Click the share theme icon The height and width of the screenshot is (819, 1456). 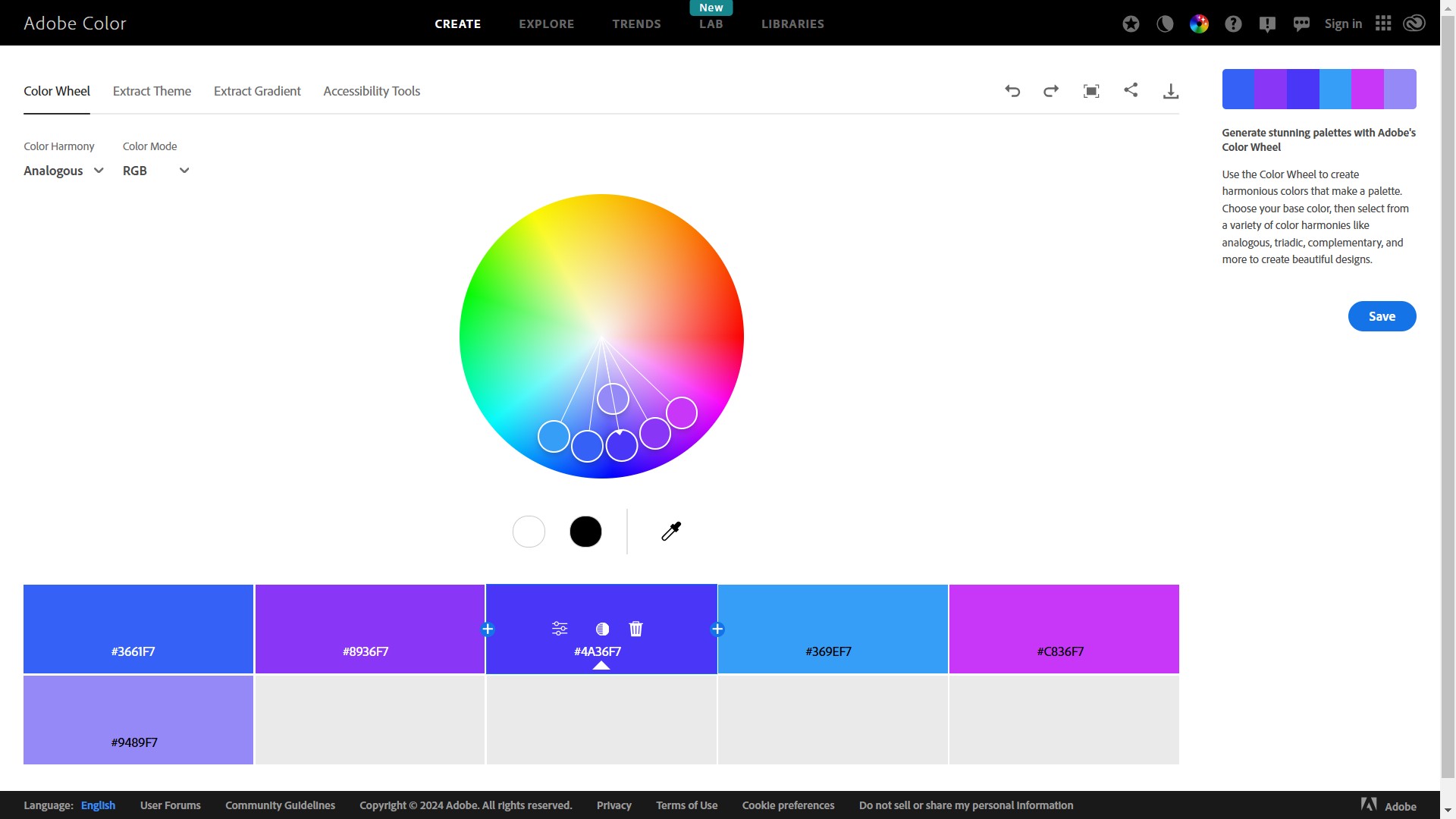pyautogui.click(x=1131, y=90)
